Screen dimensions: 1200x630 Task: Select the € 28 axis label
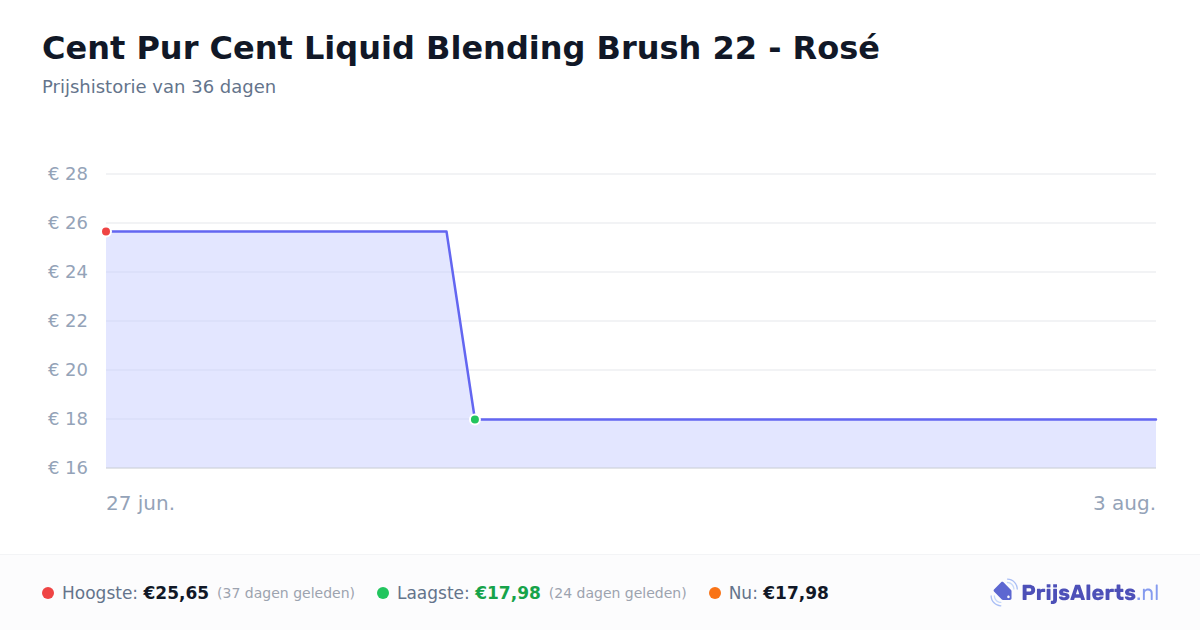[68, 174]
